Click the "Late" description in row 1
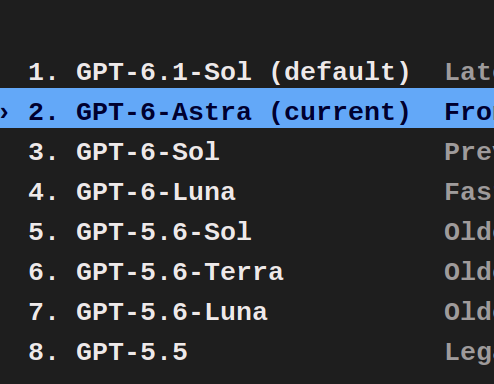Screen dimensions: 494x384 tap(469, 72)
